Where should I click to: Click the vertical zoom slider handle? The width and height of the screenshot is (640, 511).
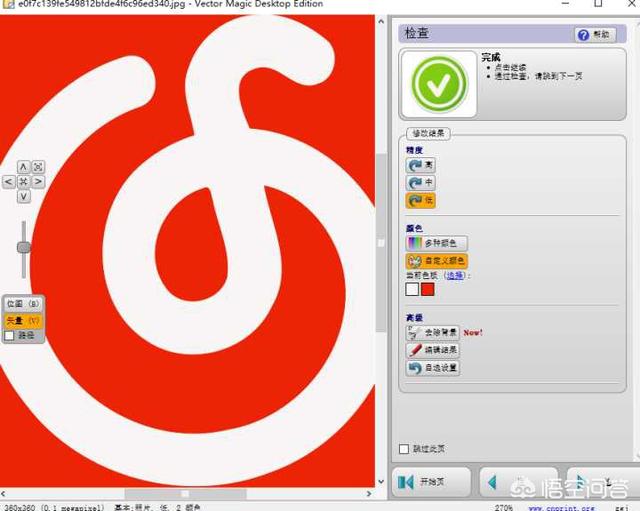[x=24, y=247]
